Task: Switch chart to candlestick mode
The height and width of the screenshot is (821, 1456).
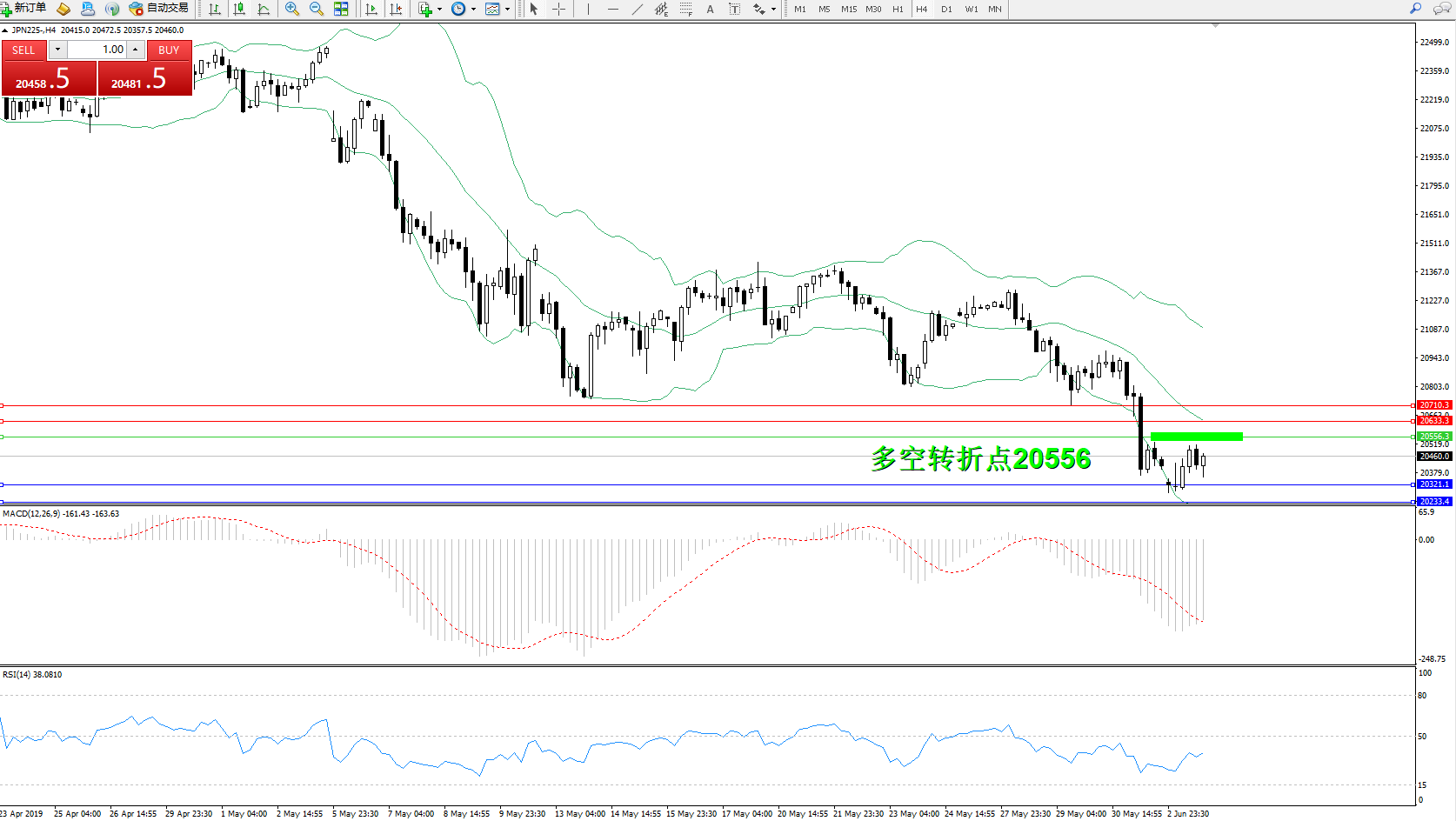Action: (x=239, y=9)
